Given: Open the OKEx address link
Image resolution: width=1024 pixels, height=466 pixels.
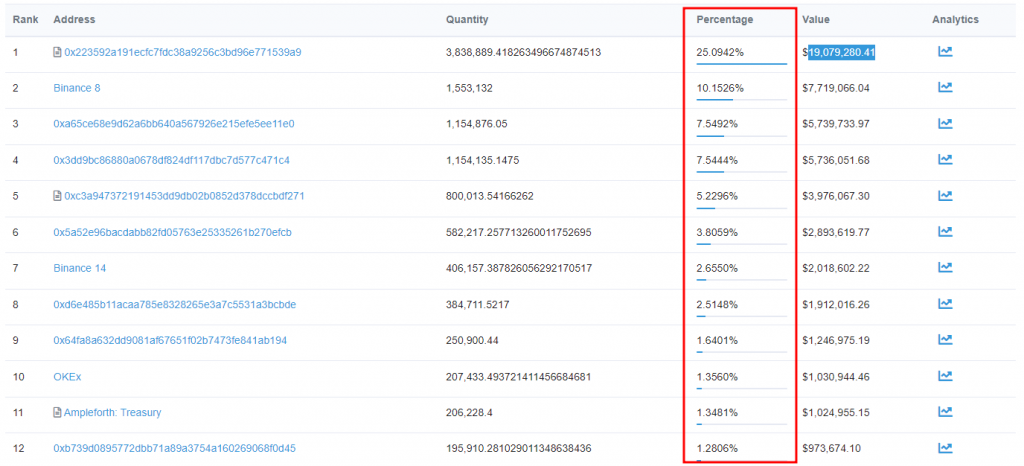Looking at the screenshot, I should point(67,376).
